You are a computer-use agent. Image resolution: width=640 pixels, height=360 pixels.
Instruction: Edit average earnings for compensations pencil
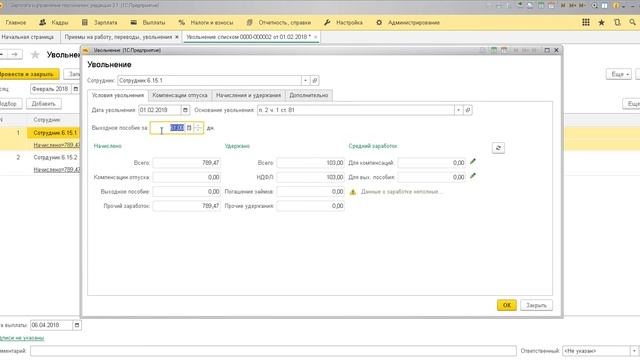(473, 162)
